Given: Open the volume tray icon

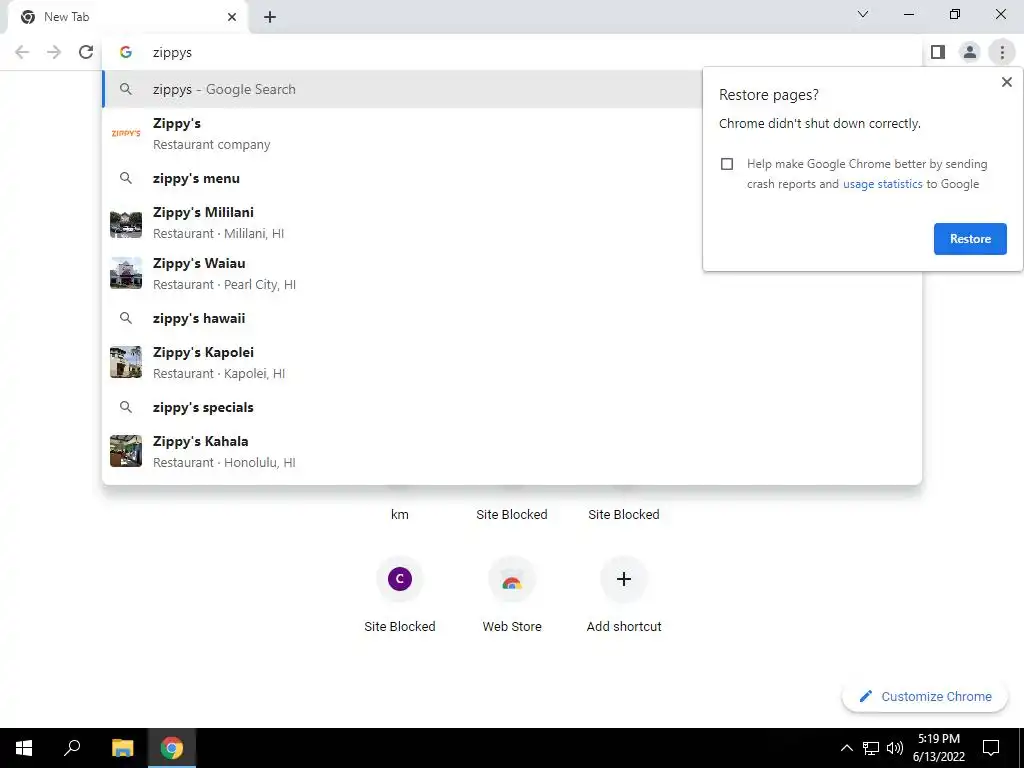Looking at the screenshot, I should (x=895, y=748).
